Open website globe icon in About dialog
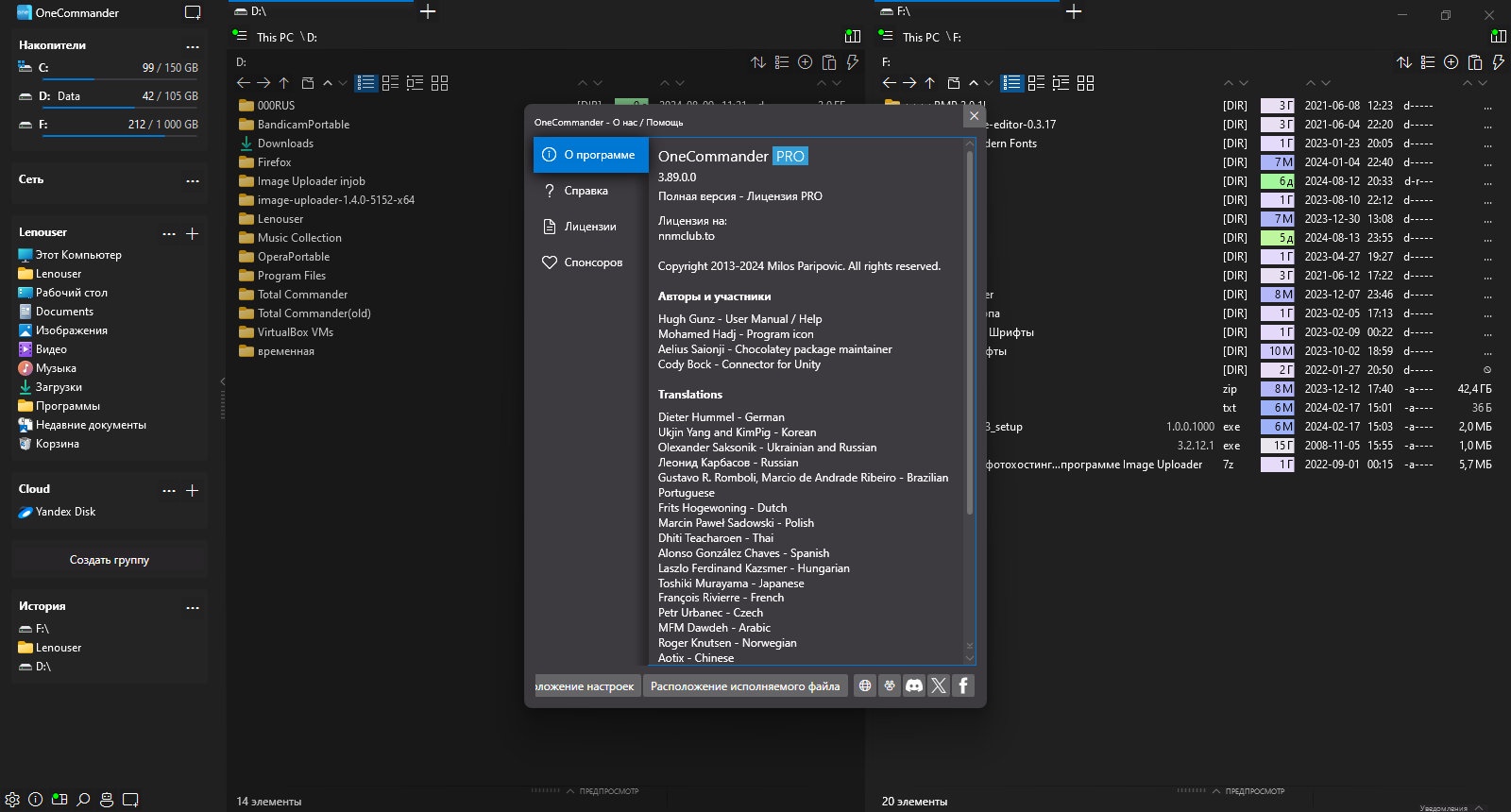 (865, 685)
